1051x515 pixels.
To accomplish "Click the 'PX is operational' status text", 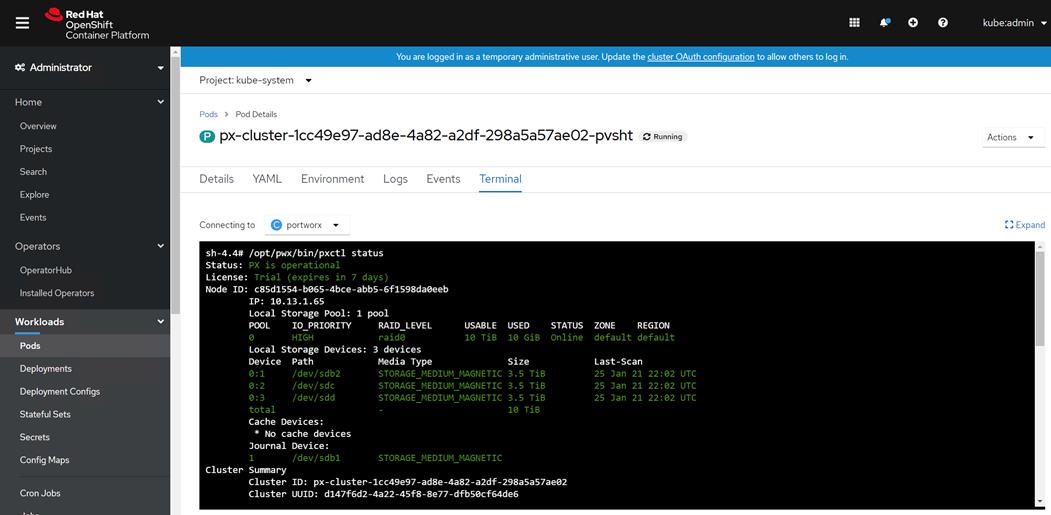I will point(294,265).
